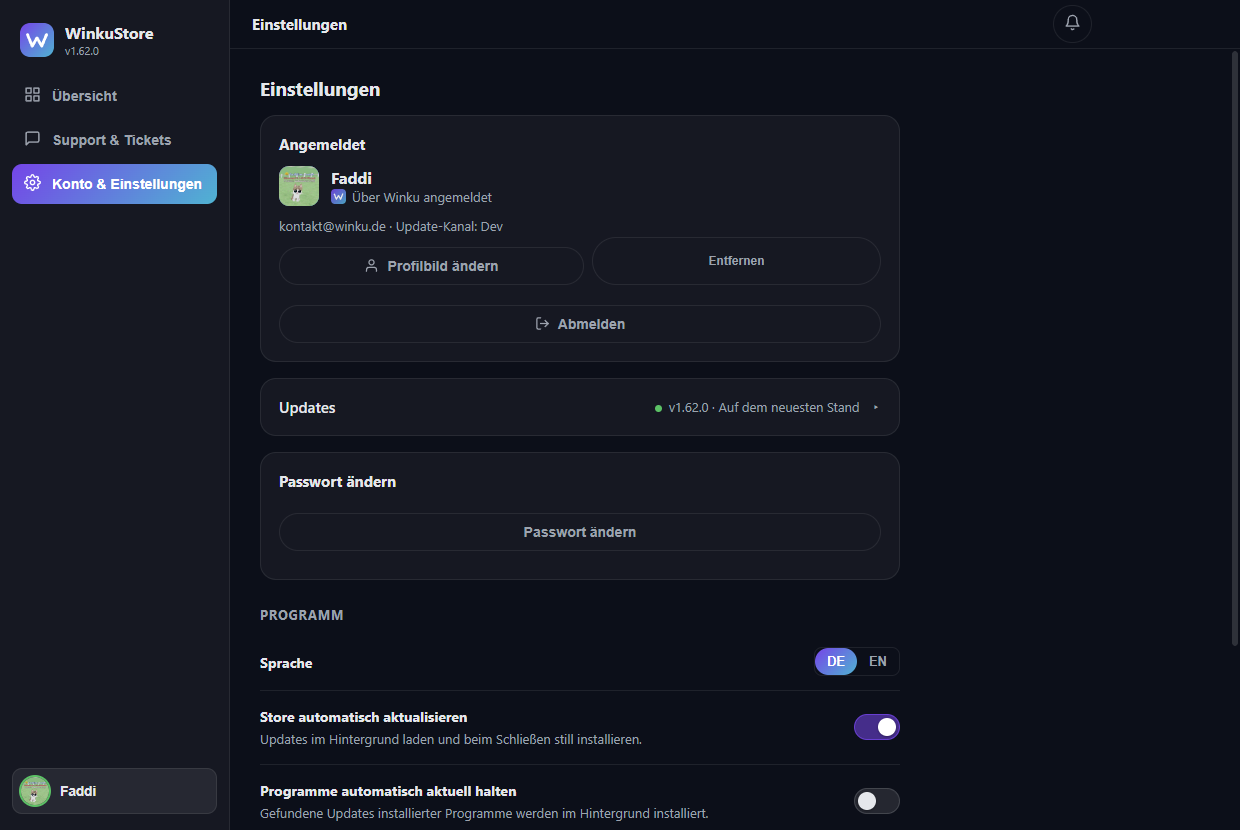Click the Passwort ändern button
Screen dimensions: 1240x830
coord(580,532)
